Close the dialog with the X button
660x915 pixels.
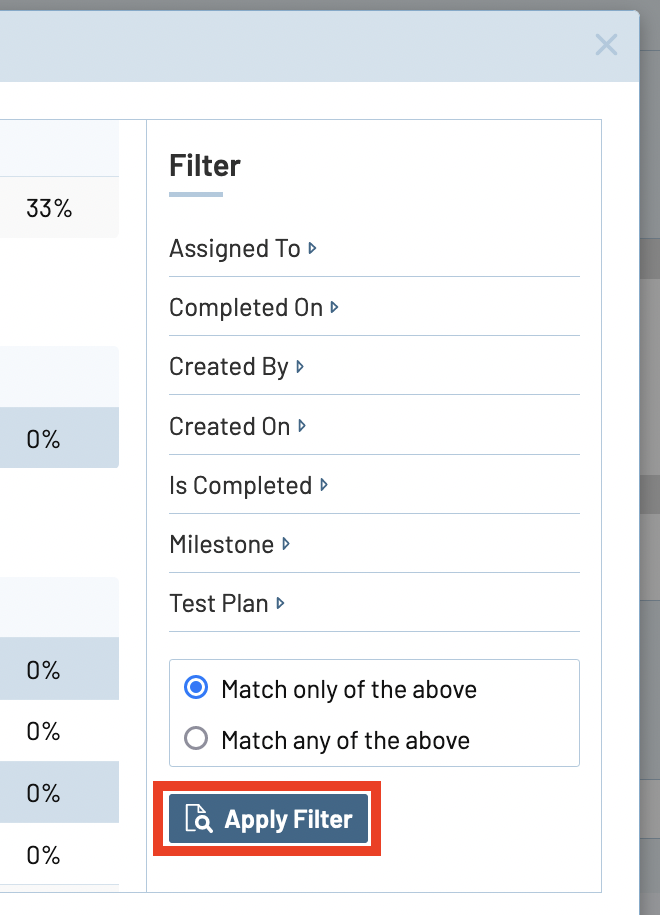[606, 44]
